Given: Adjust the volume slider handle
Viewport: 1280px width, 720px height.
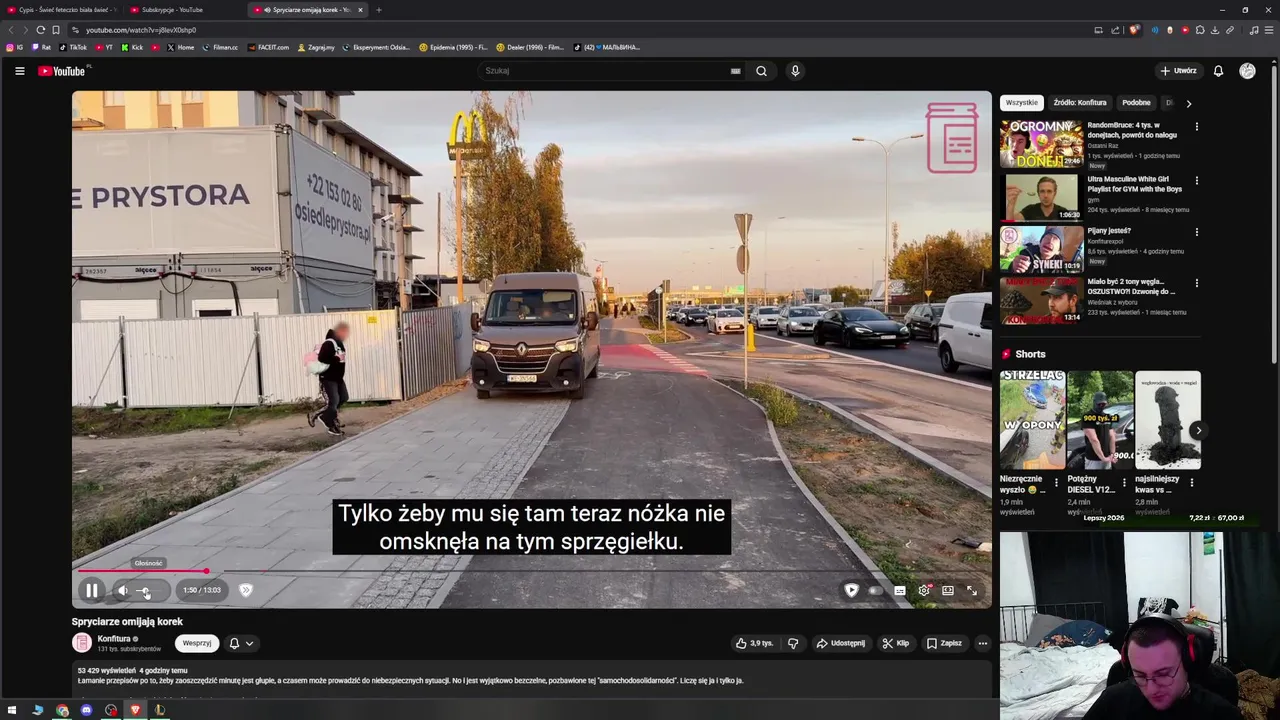Looking at the screenshot, I should pos(145,591).
